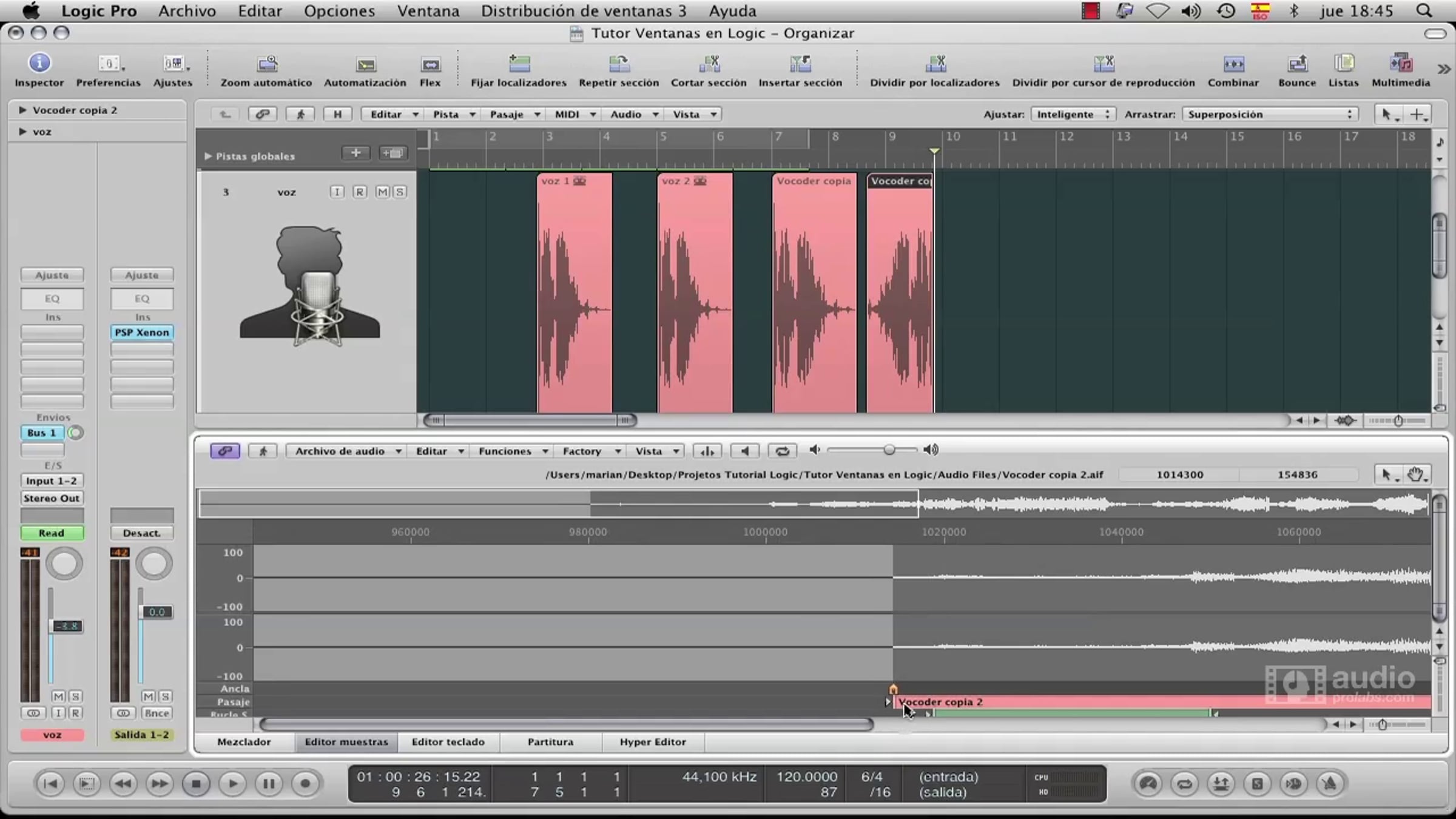Click the Flex toolbar icon
The height and width of the screenshot is (819, 1456).
[x=430, y=64]
